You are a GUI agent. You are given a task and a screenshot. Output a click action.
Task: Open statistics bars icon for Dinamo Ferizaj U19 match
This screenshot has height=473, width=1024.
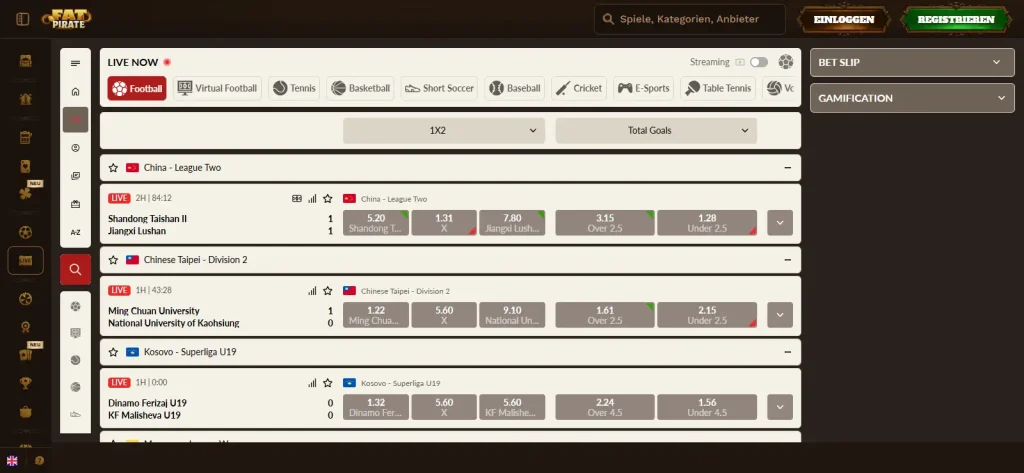[312, 383]
